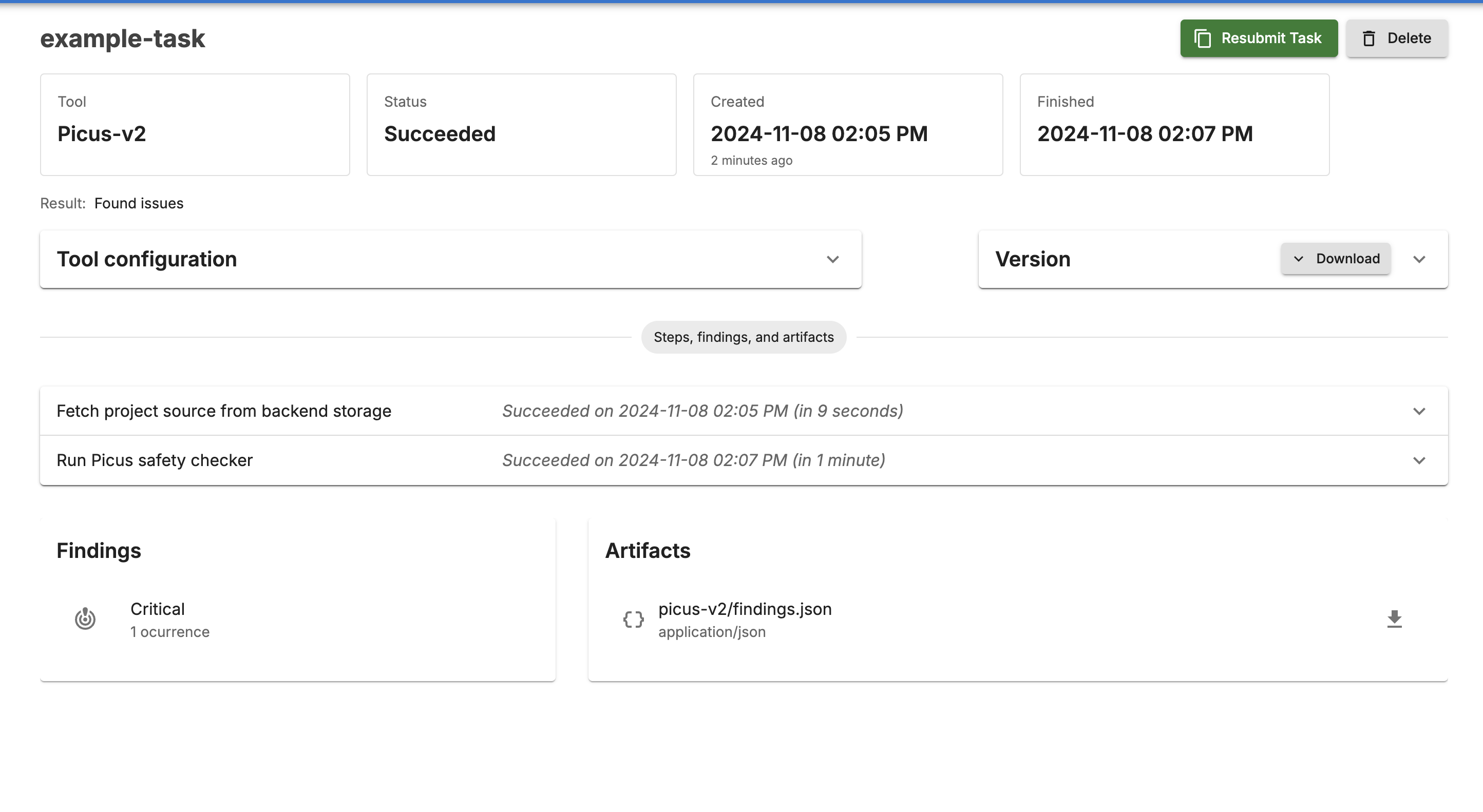Screen dimensions: 1483x812
Task: Open picus-v2/findings.json artifact
Action: click(x=745, y=609)
